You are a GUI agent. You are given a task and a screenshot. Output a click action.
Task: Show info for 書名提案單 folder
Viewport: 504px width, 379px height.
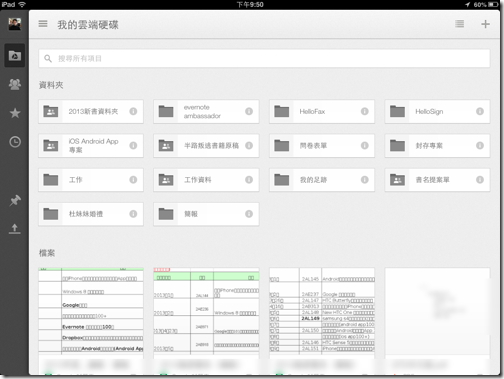click(x=480, y=180)
